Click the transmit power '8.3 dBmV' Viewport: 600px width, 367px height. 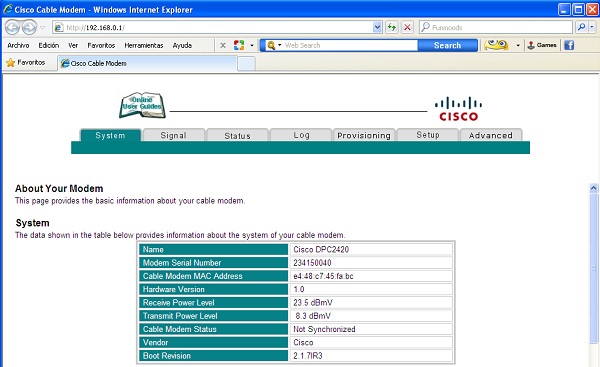(313, 316)
